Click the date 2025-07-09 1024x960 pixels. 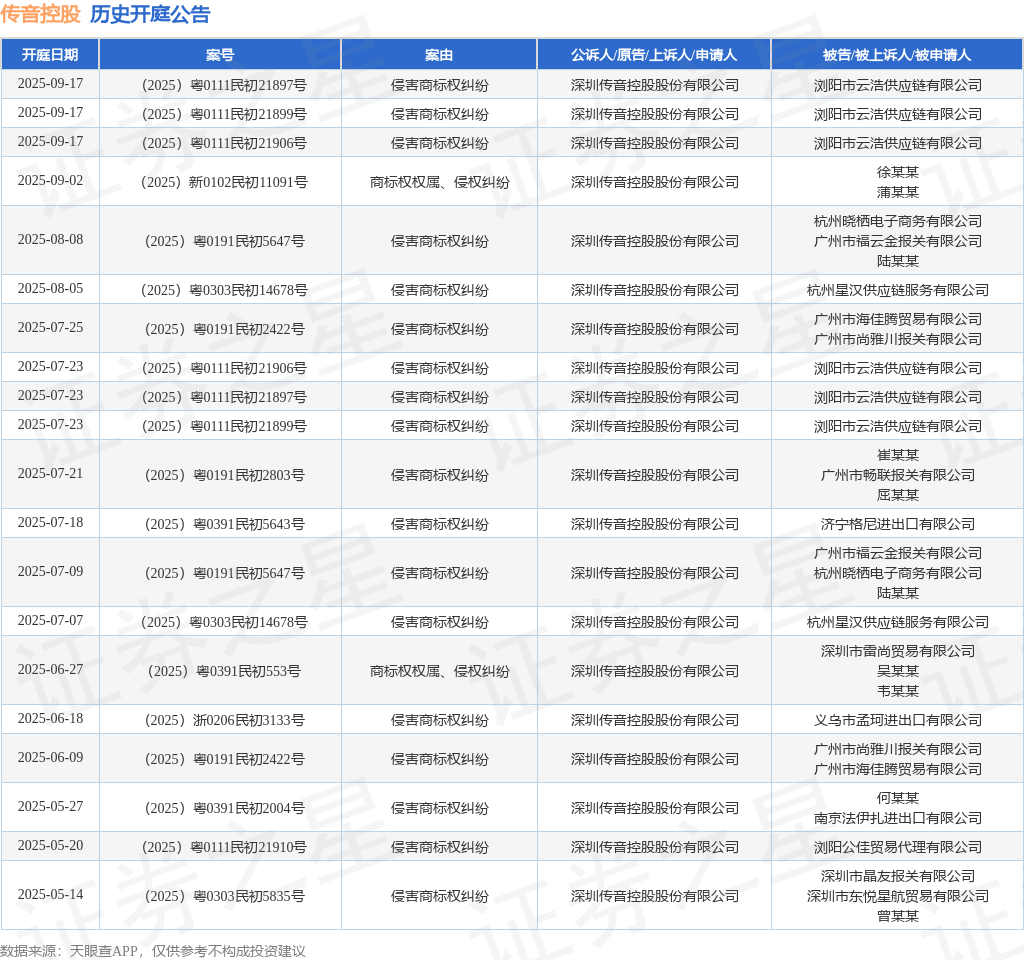(x=50, y=571)
